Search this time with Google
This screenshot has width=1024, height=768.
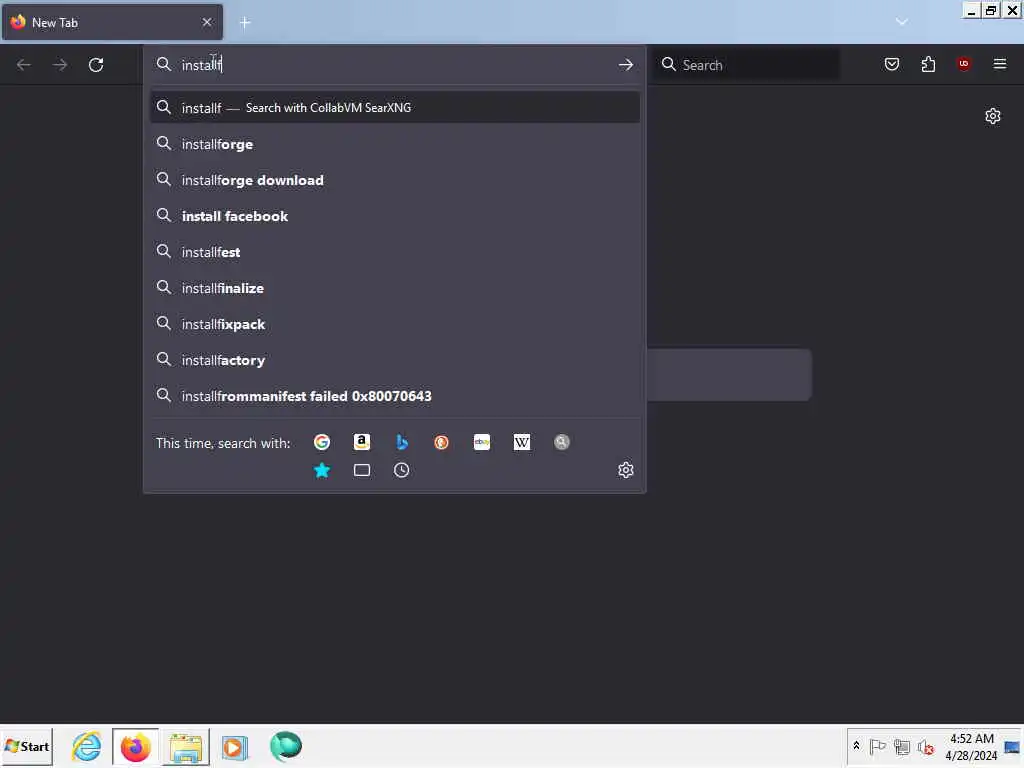point(322,442)
